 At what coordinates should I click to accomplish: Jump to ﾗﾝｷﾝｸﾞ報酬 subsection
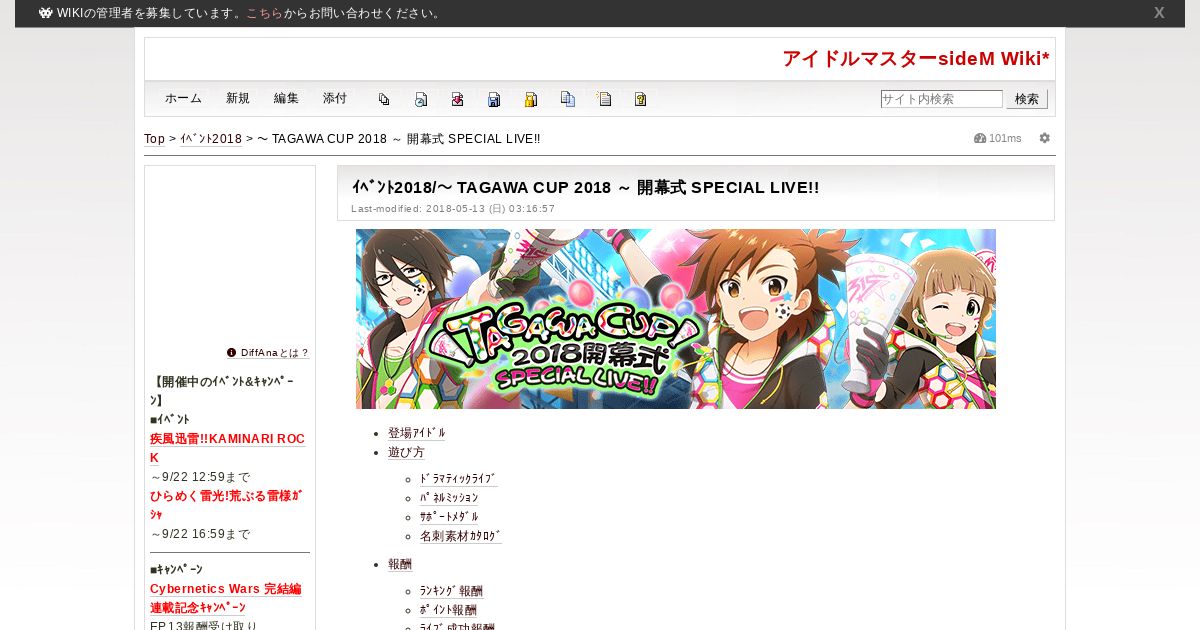point(451,591)
